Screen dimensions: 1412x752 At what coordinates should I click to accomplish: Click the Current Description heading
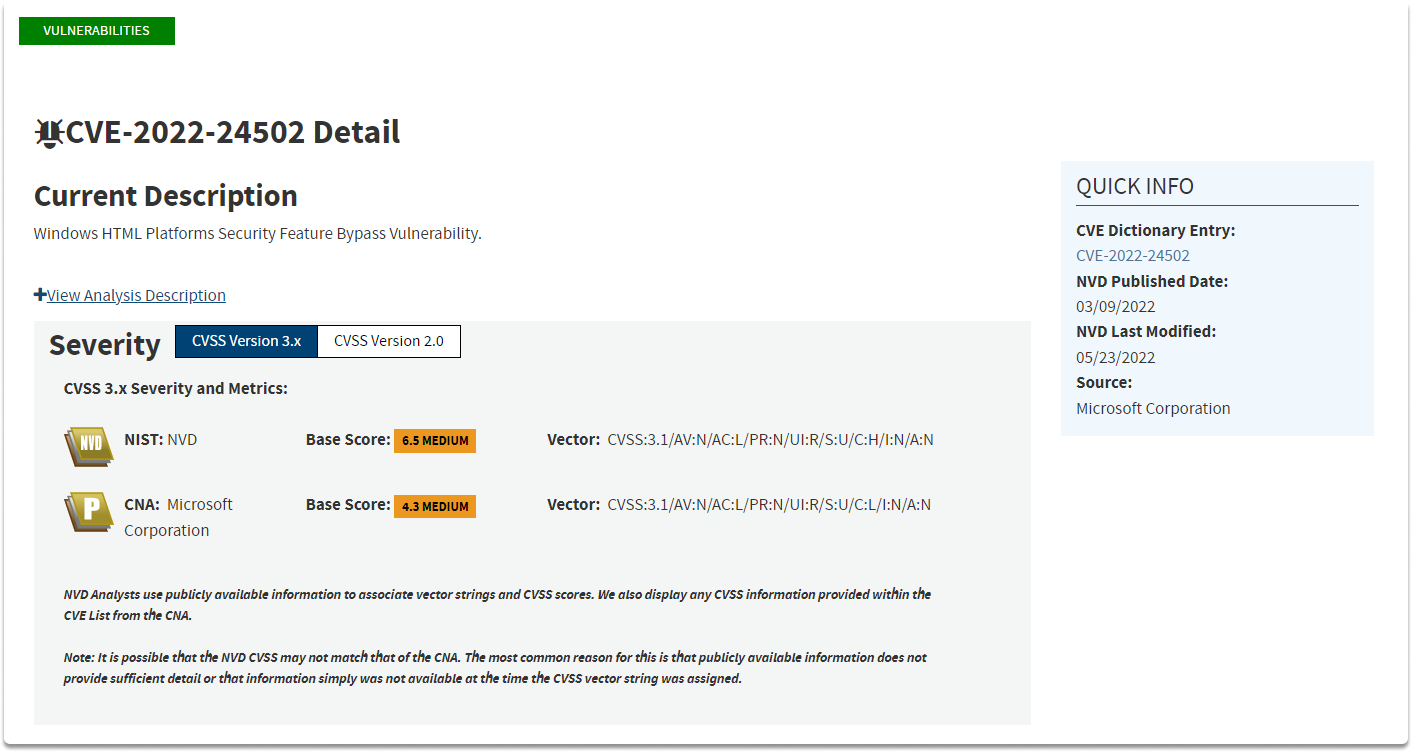166,196
